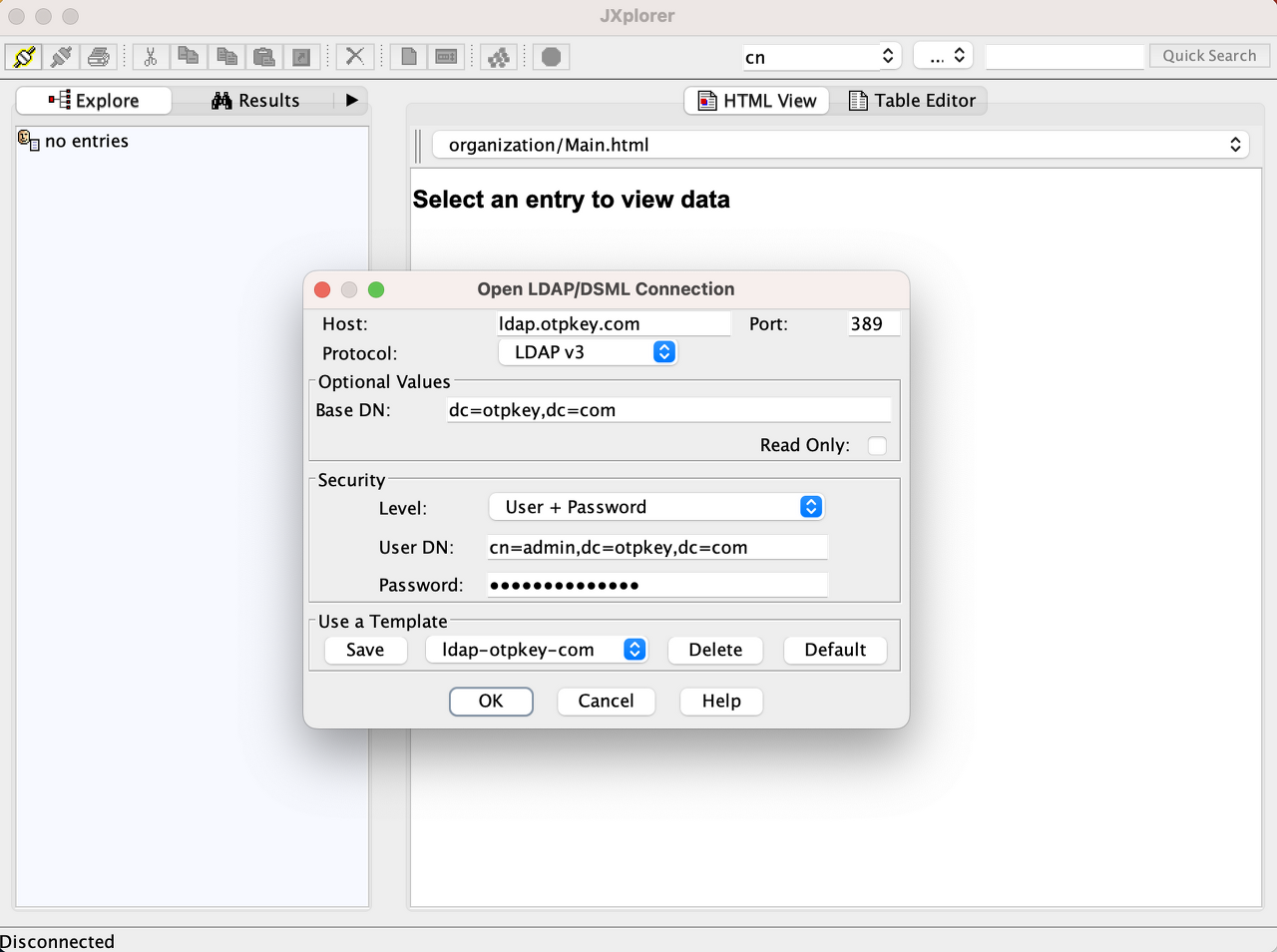This screenshot has width=1277, height=952.
Task: Click the refresh tree toolbar icon
Action: (x=499, y=57)
